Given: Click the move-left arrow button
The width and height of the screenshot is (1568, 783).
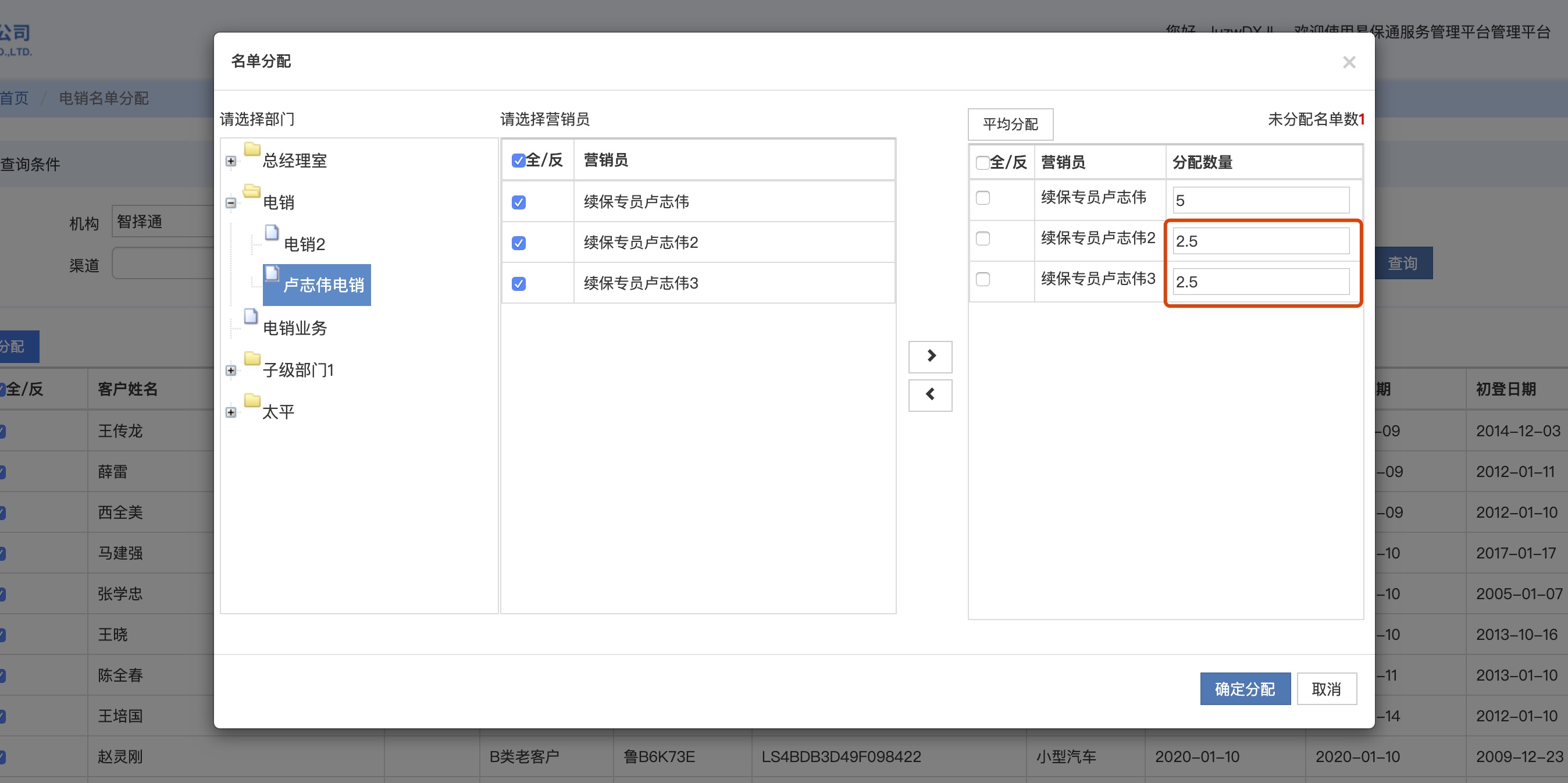Looking at the screenshot, I should pos(930,395).
